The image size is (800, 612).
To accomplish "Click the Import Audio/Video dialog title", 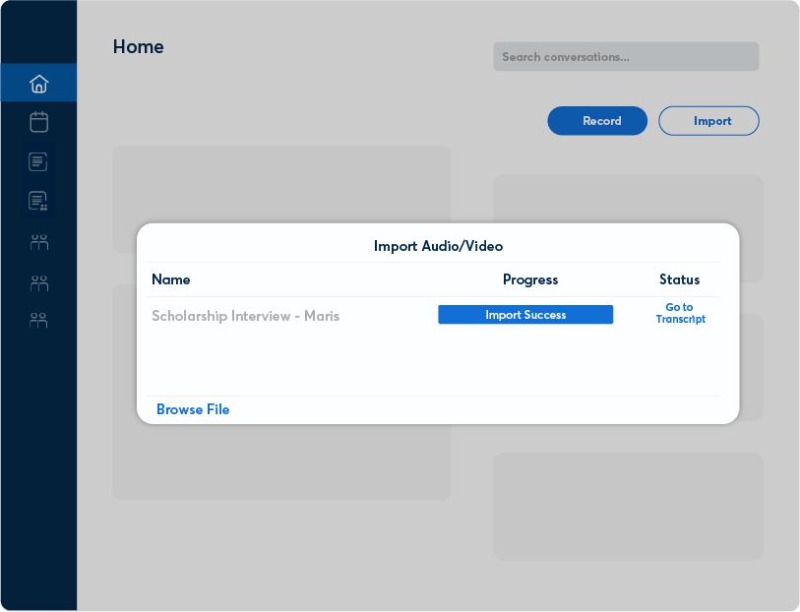I will 438,246.
